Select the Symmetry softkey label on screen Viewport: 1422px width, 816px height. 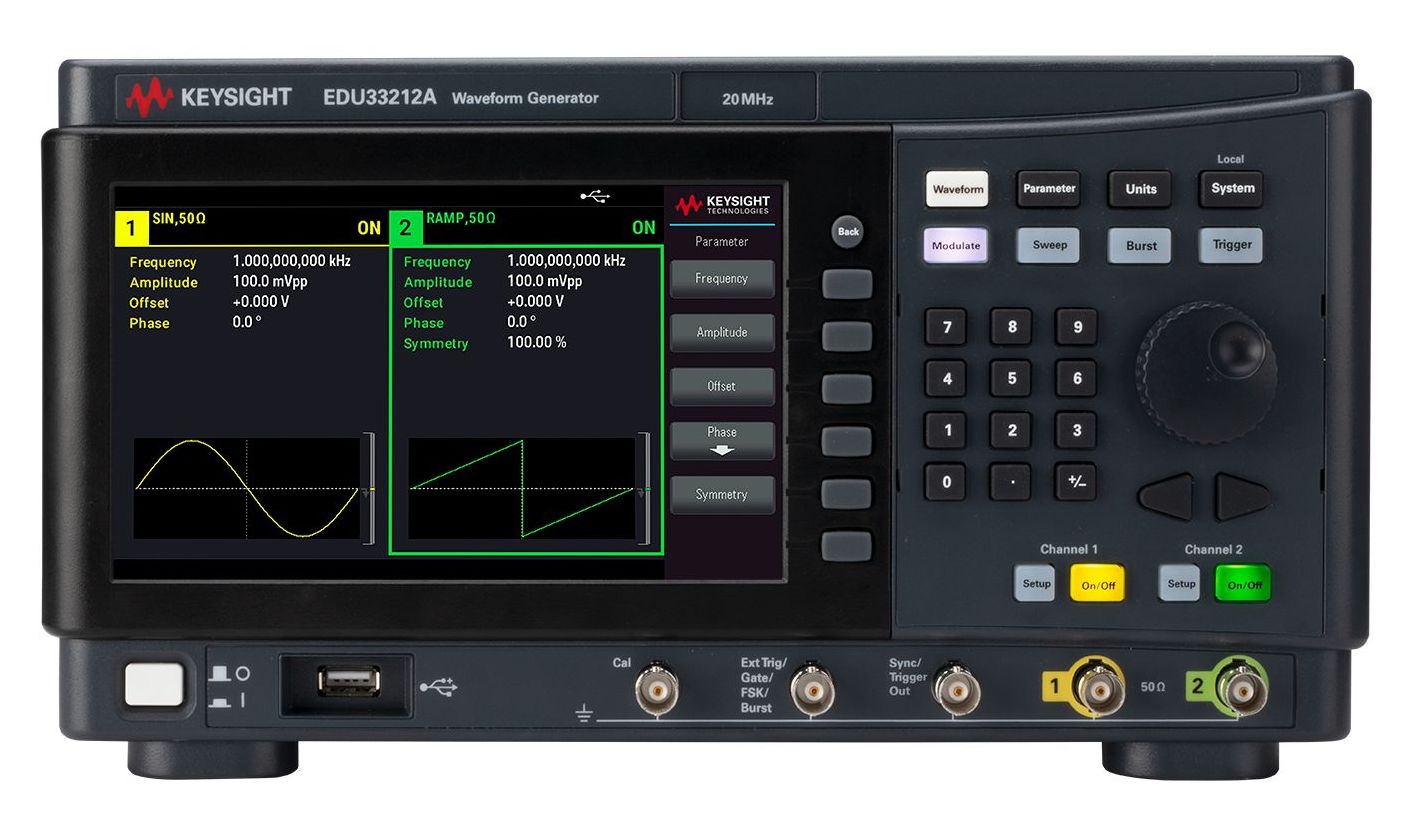[x=721, y=495]
